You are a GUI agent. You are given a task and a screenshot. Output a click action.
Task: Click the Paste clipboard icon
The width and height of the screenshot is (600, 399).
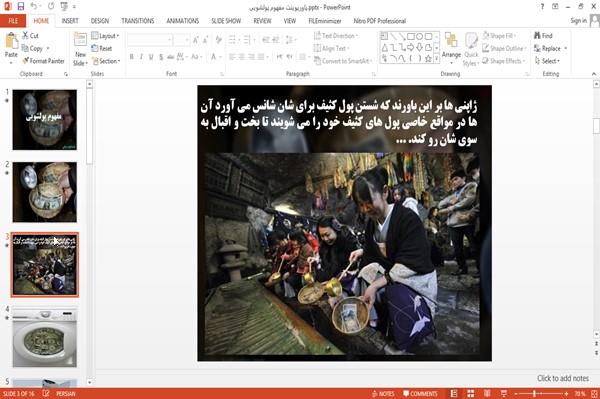[11, 41]
